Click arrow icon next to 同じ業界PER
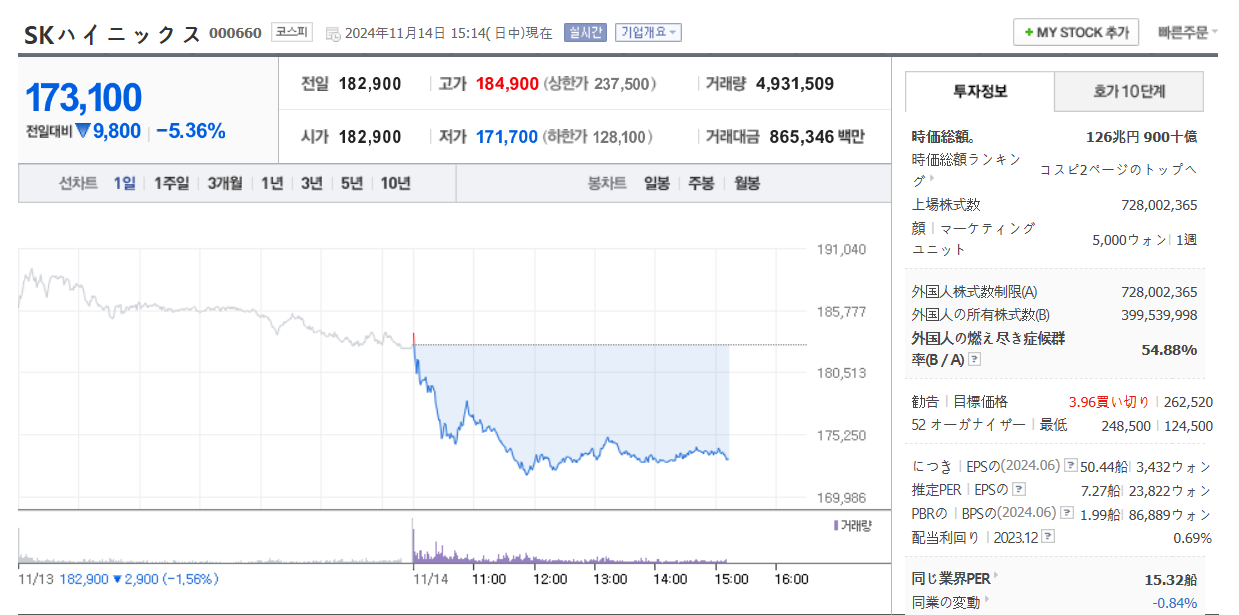The height and width of the screenshot is (615, 1239). coord(996,576)
